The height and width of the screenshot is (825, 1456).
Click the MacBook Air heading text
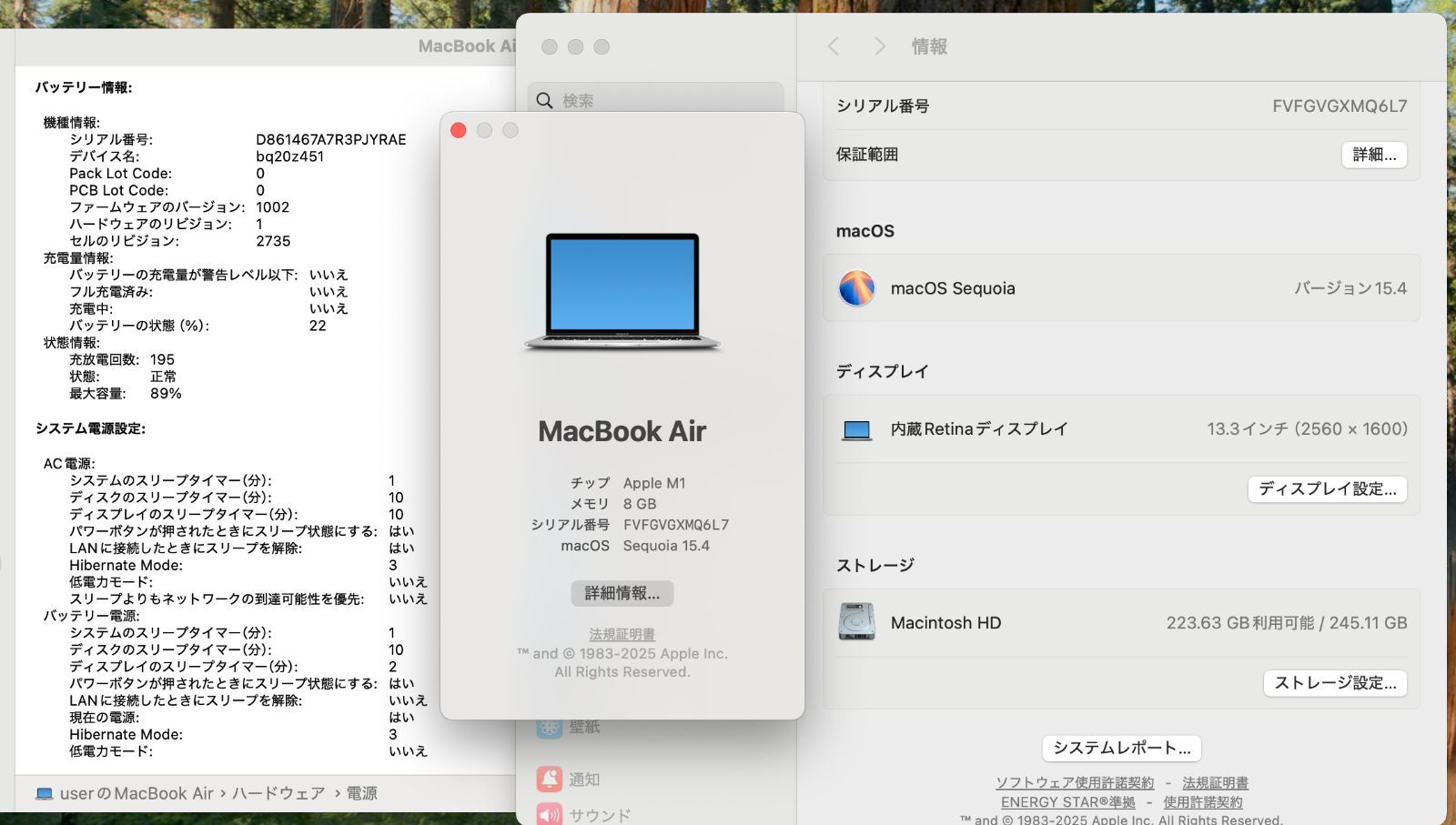622,431
